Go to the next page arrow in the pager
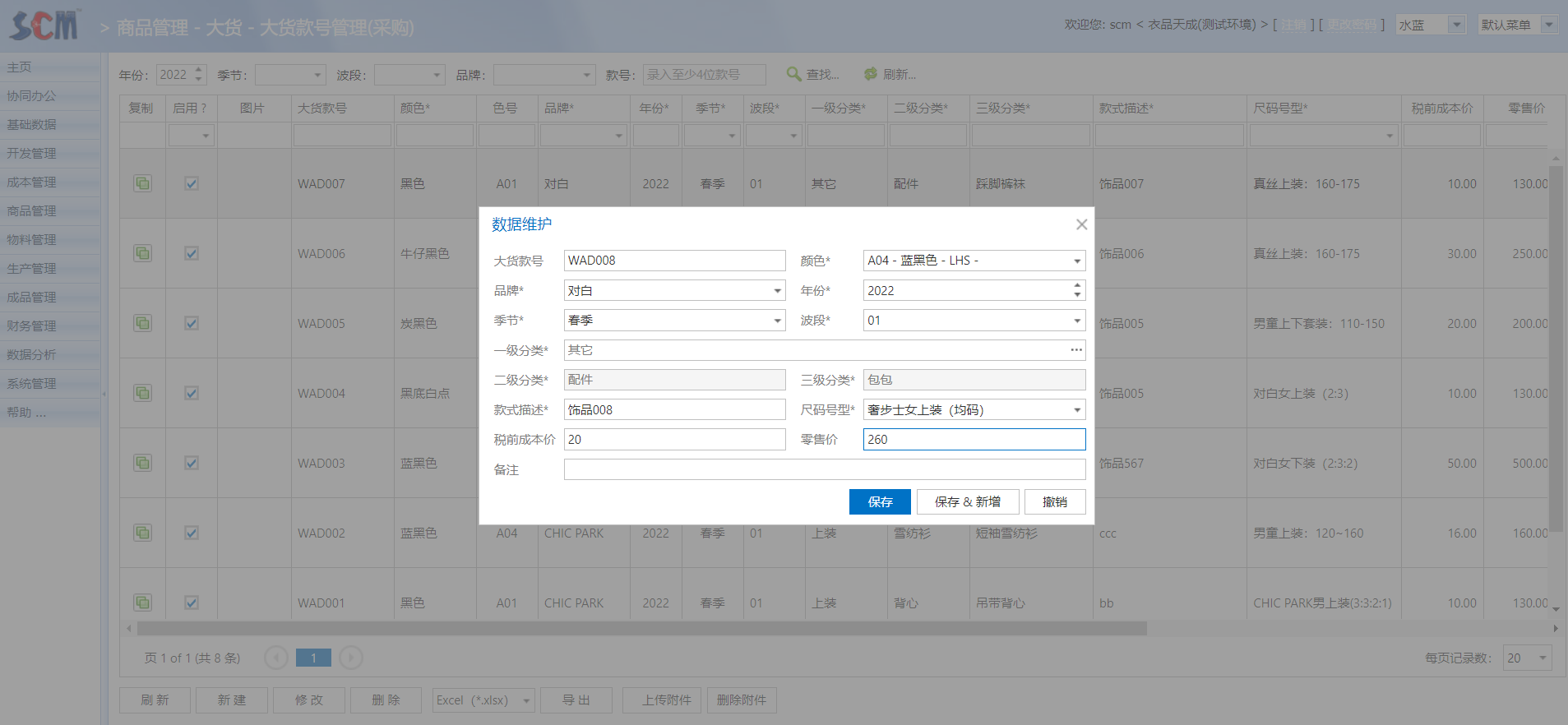Viewport: 1568px width, 725px height. [x=351, y=658]
